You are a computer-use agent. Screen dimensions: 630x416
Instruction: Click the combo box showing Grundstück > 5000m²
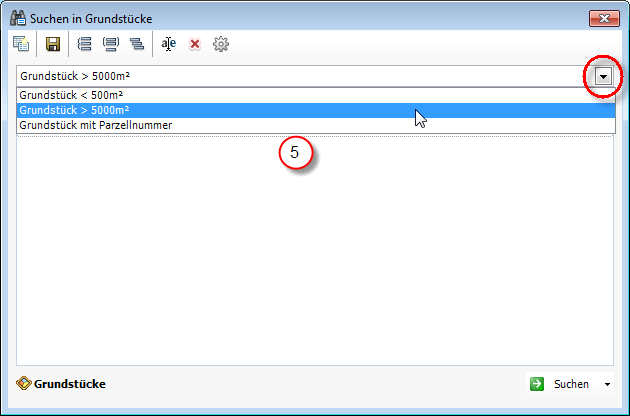tap(300, 76)
